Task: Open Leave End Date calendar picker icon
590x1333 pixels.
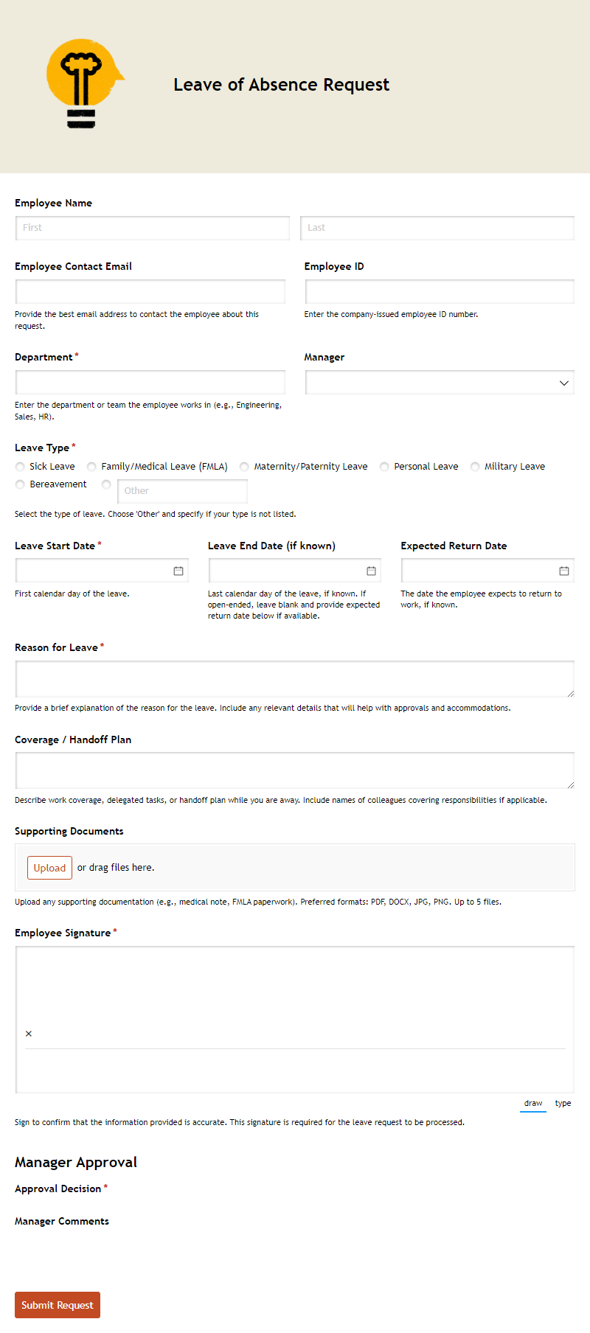Action: pos(371,571)
